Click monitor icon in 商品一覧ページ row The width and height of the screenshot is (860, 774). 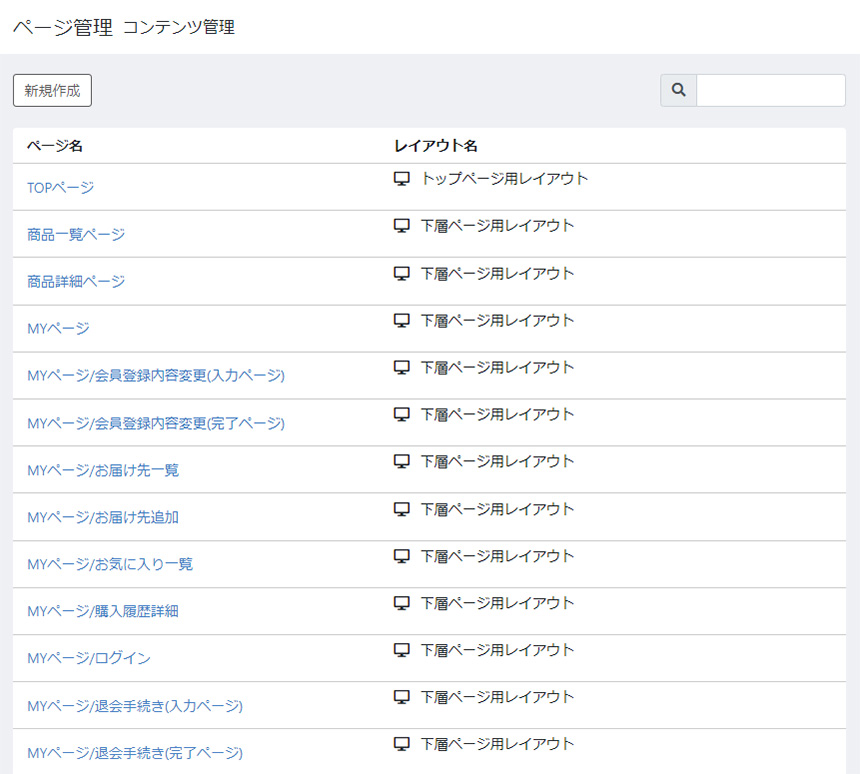402,226
